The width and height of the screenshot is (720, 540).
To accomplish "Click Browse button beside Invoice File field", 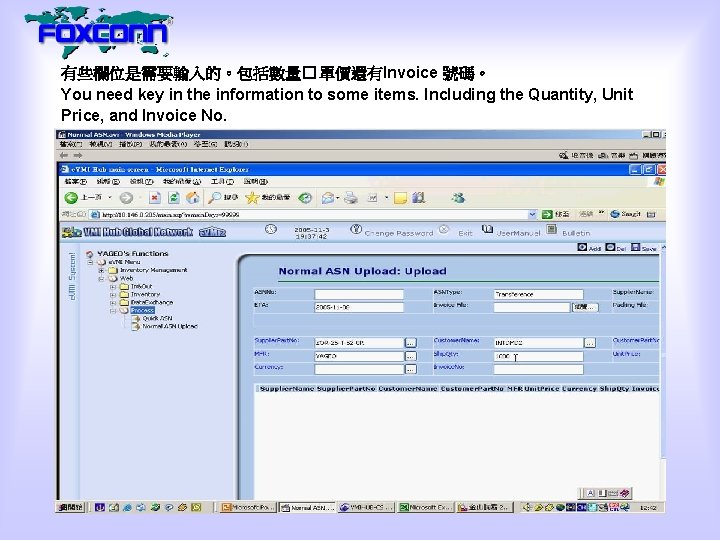I will [x=585, y=307].
